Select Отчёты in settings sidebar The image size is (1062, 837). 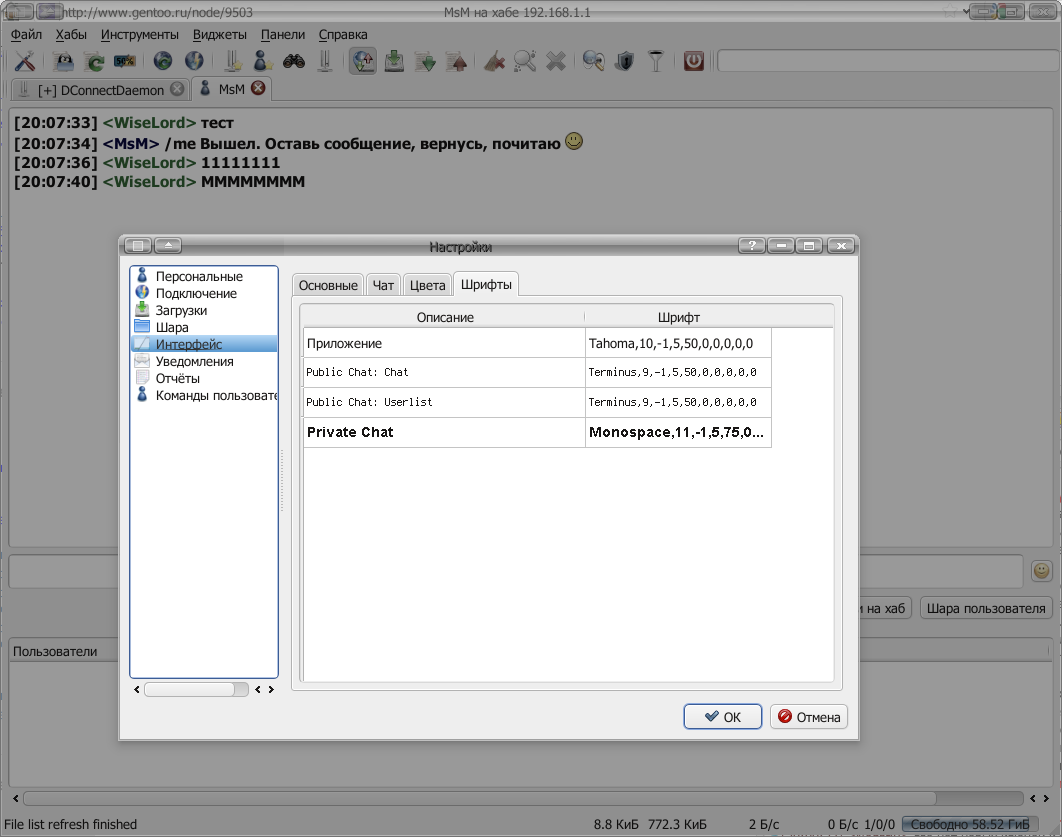click(204, 379)
